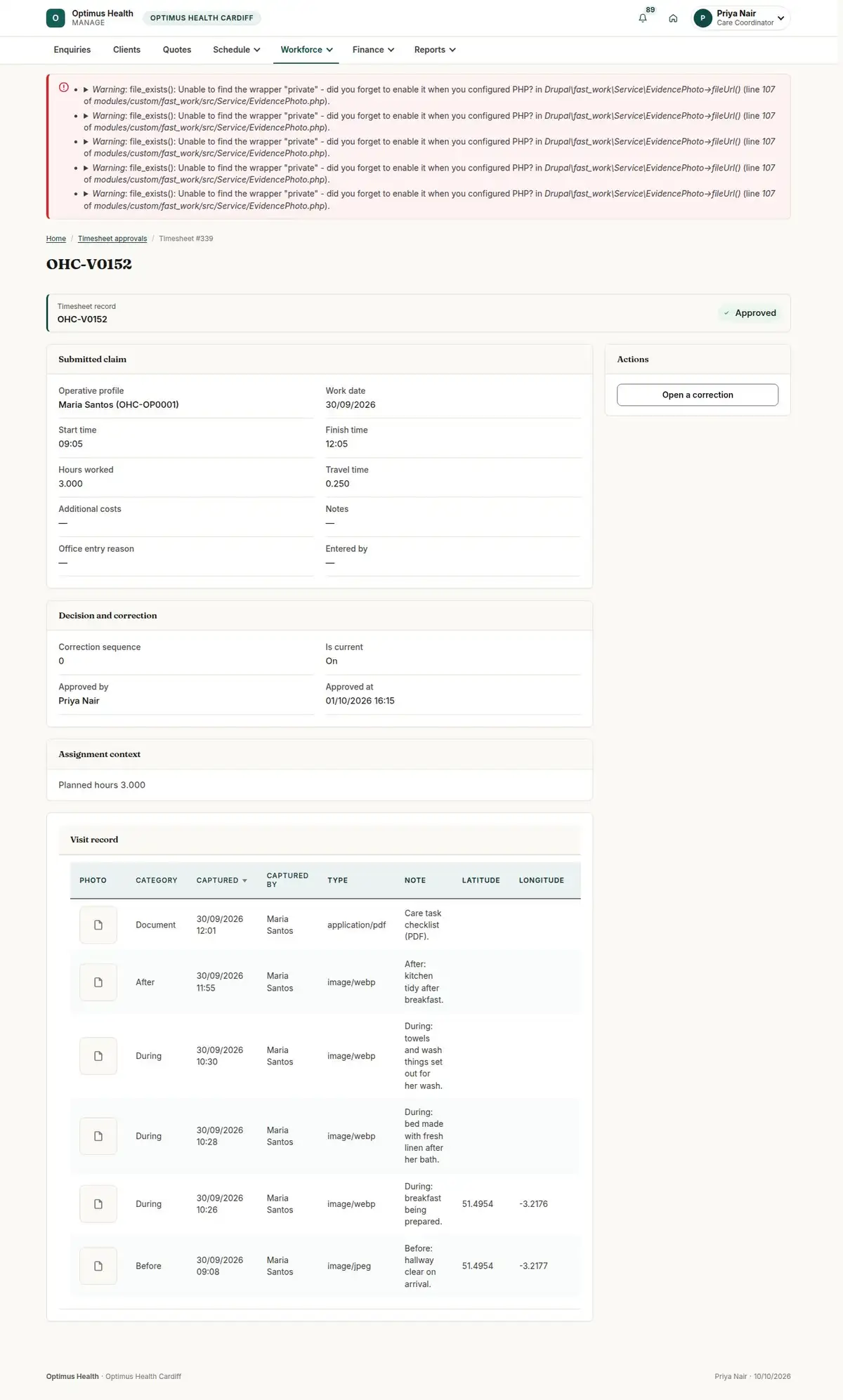Open the During photo file from 10:30

98,1056
